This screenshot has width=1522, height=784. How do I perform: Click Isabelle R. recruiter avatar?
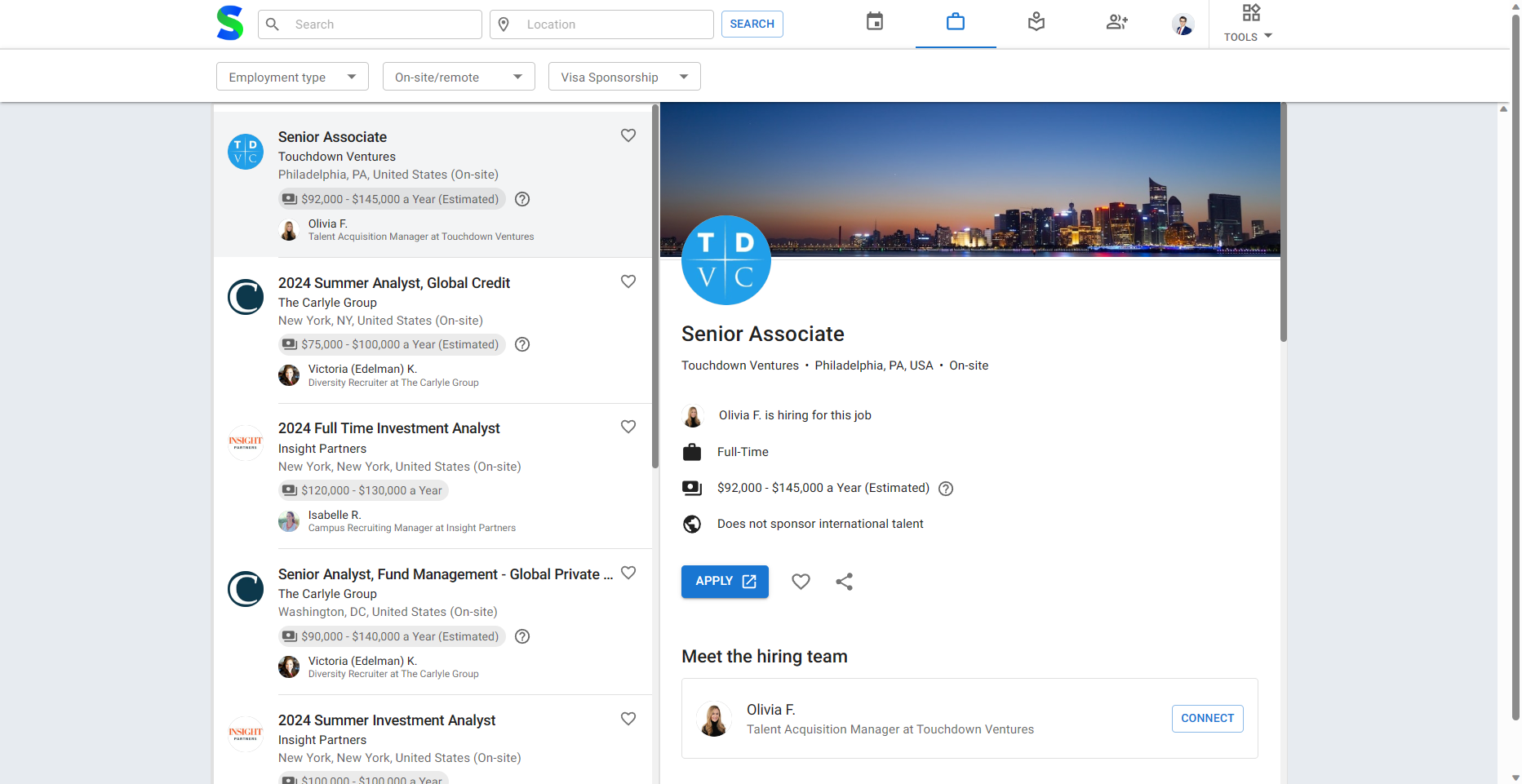pos(289,521)
